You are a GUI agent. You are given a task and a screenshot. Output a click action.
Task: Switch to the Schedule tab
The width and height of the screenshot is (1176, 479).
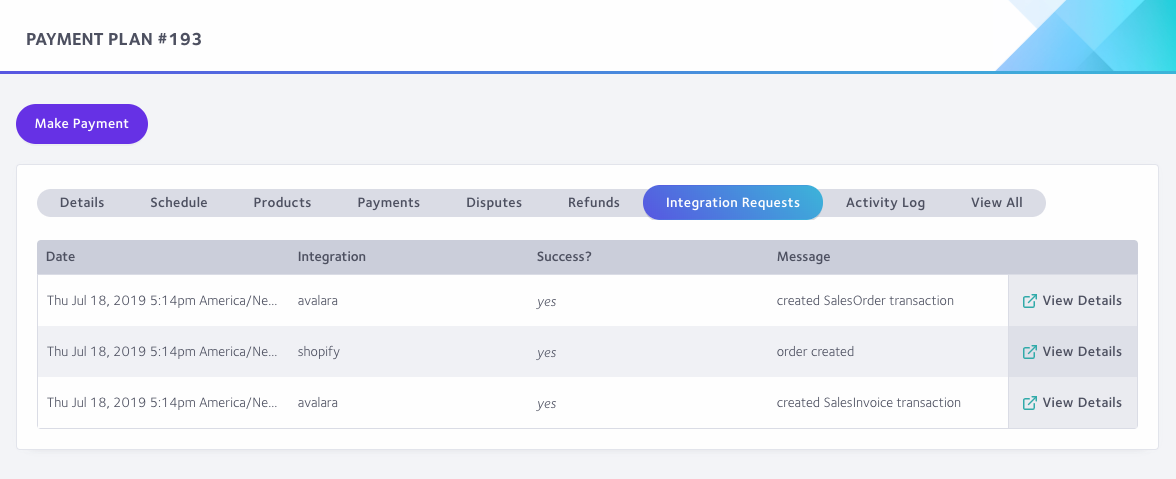[x=178, y=202]
